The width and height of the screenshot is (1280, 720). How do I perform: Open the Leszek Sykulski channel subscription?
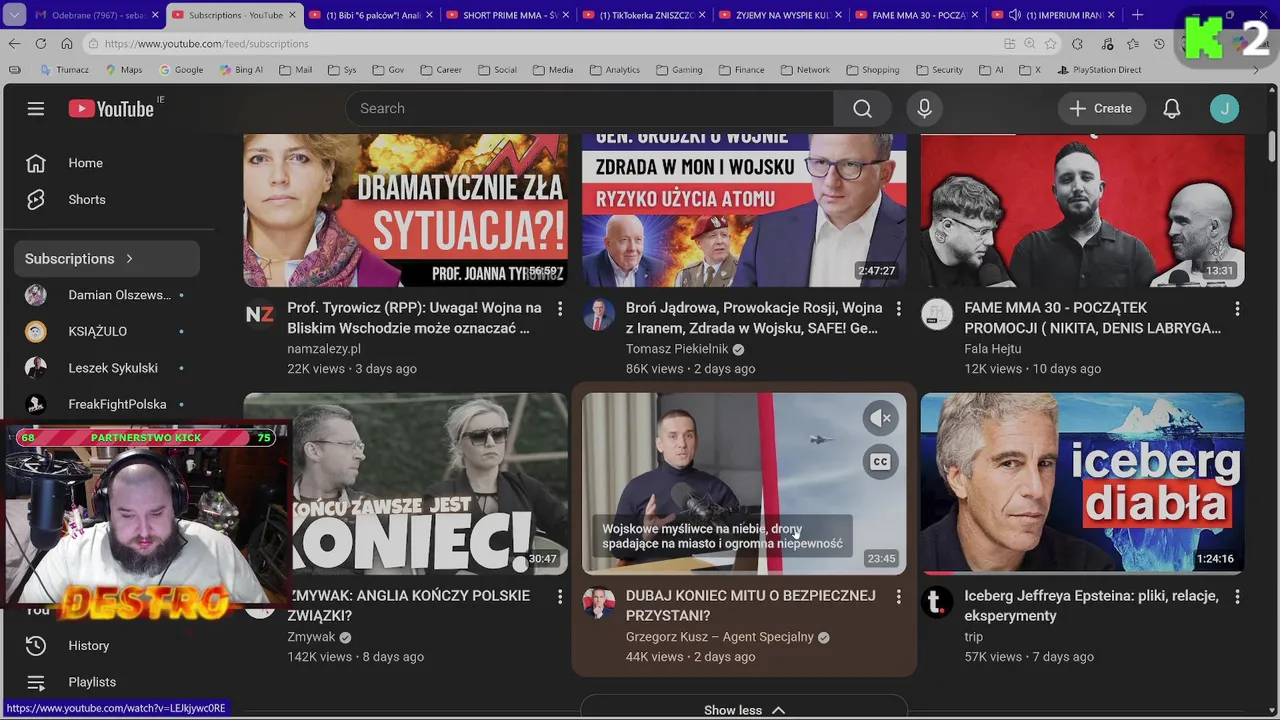point(107,368)
